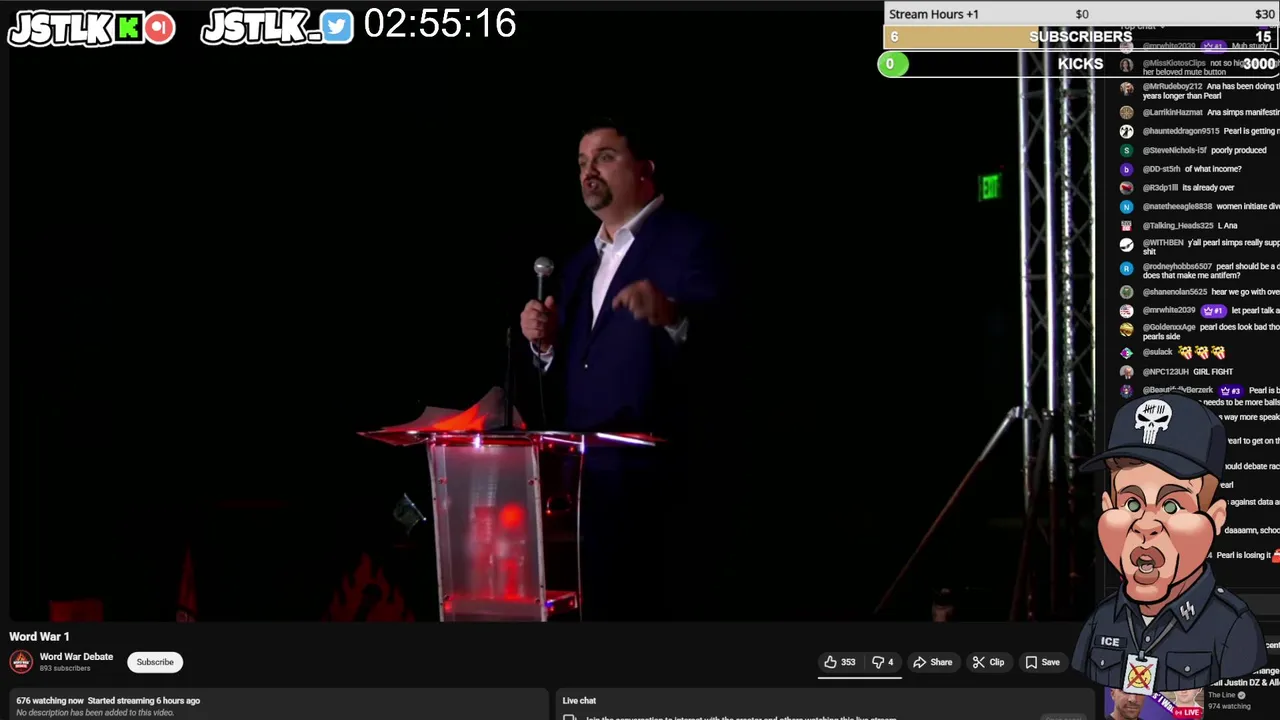Open @DD-st5rh's purple avatar
Image resolution: width=1280 pixels, height=720 pixels.
[1127, 169]
